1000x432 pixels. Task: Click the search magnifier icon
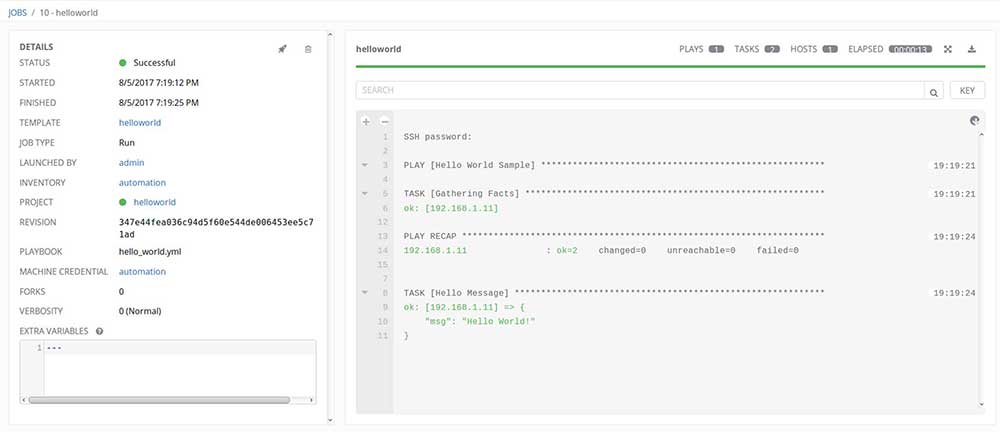[933, 91]
